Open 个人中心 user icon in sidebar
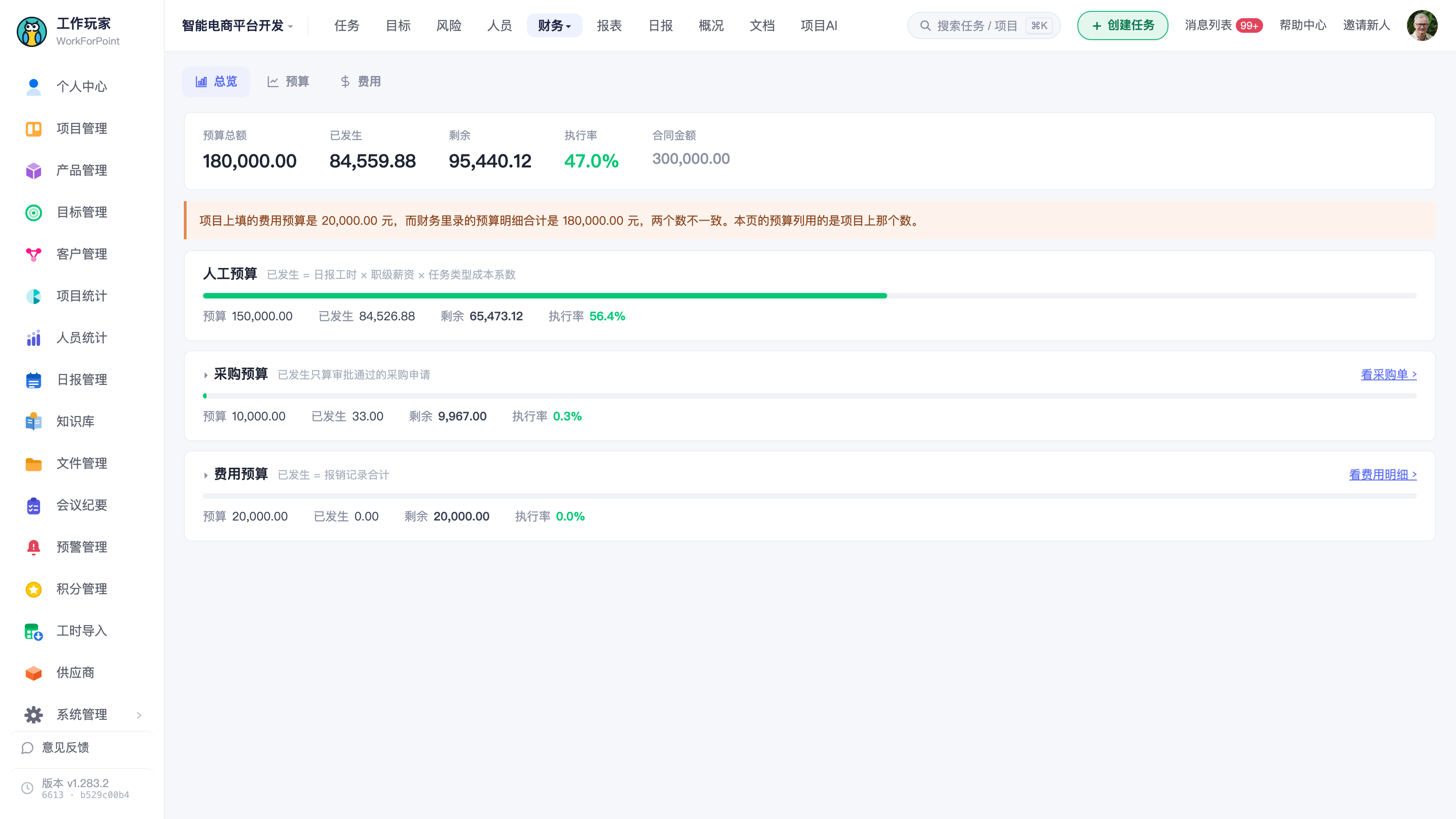The image size is (1456, 819). tap(33, 87)
